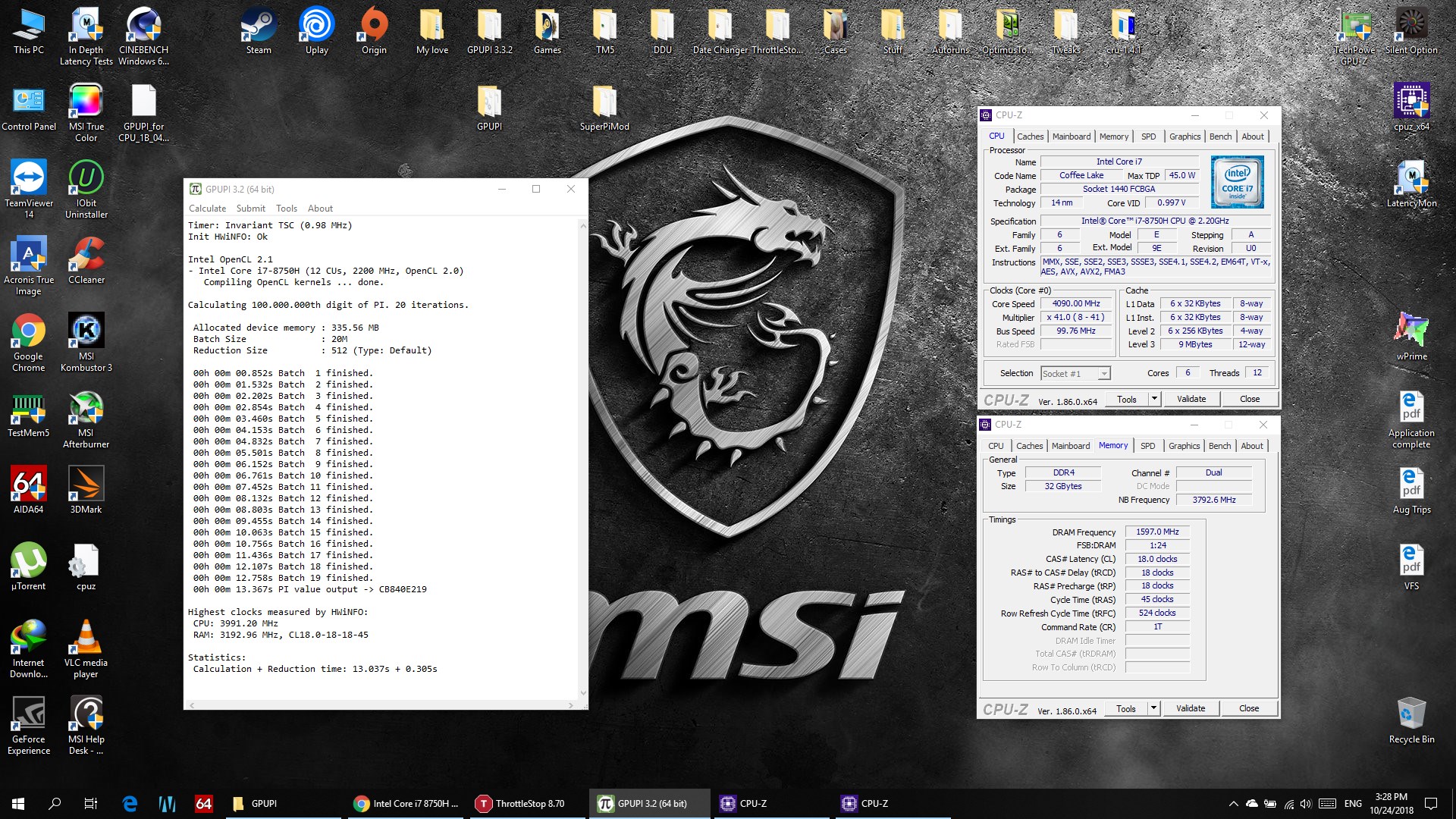Click the taskbar clock 3:28 PM

pos(1392,804)
